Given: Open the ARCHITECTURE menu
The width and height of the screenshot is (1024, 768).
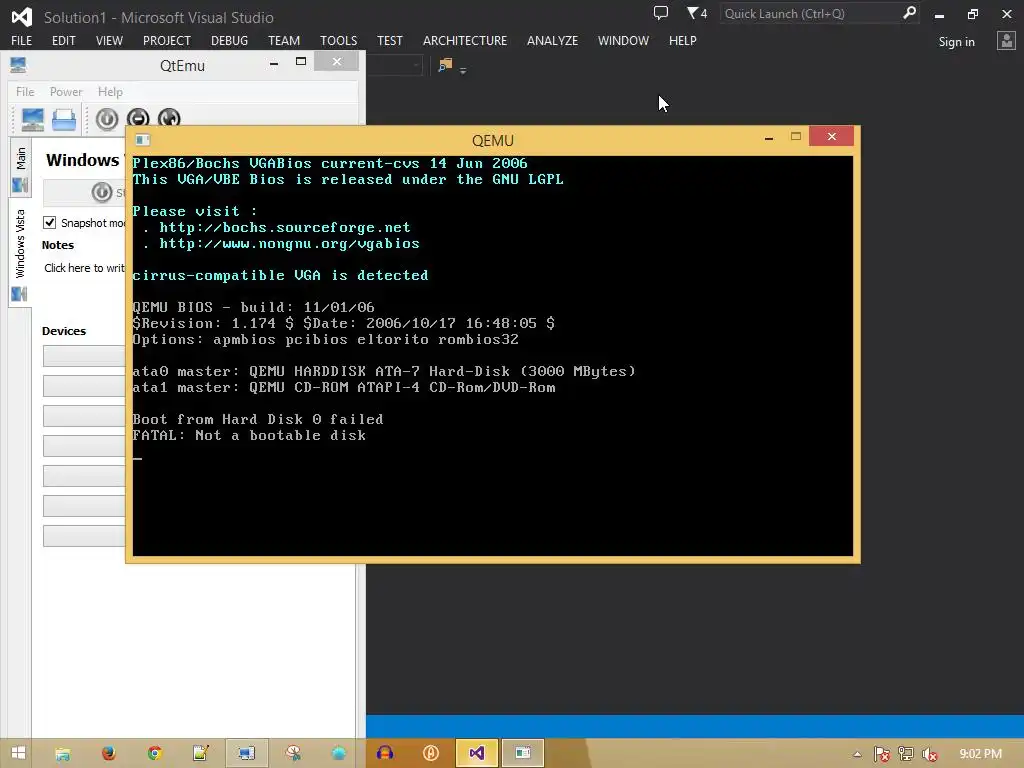Looking at the screenshot, I should (x=464, y=40).
